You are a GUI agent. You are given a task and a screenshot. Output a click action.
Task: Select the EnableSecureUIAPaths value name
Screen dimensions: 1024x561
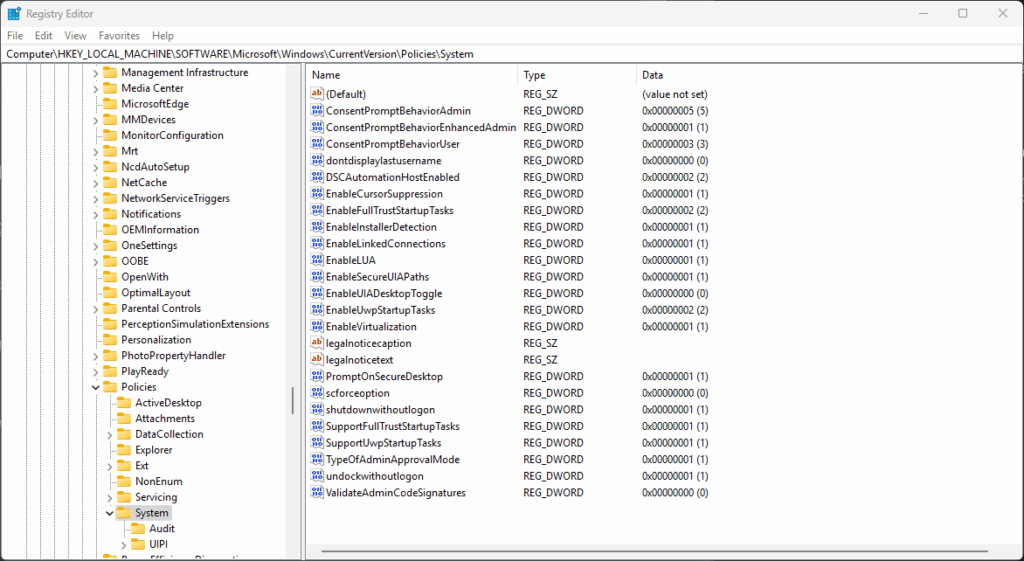pyautogui.click(x=377, y=277)
